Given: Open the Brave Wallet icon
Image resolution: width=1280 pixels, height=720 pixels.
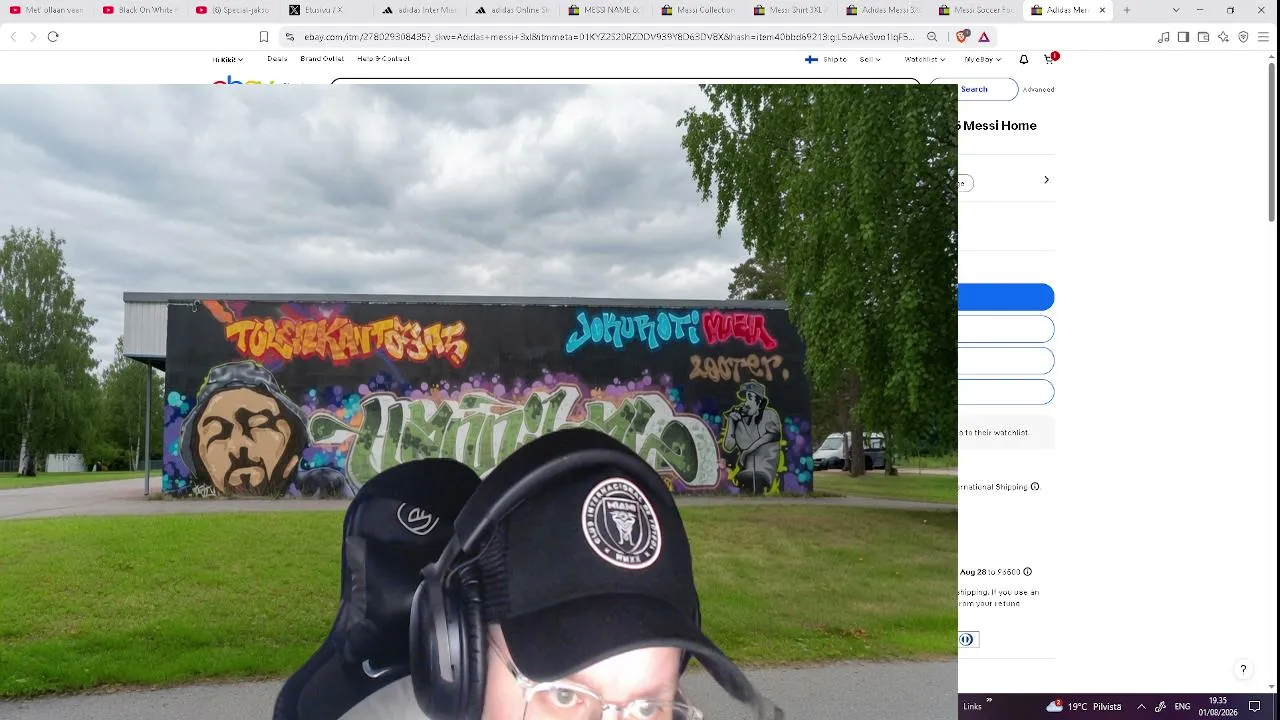Looking at the screenshot, I should pyautogui.click(x=1203, y=37).
